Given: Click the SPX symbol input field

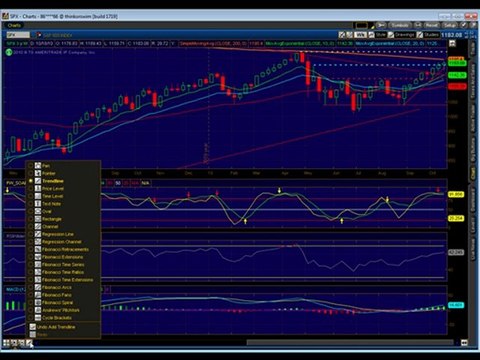Looking at the screenshot, I should [18, 35].
